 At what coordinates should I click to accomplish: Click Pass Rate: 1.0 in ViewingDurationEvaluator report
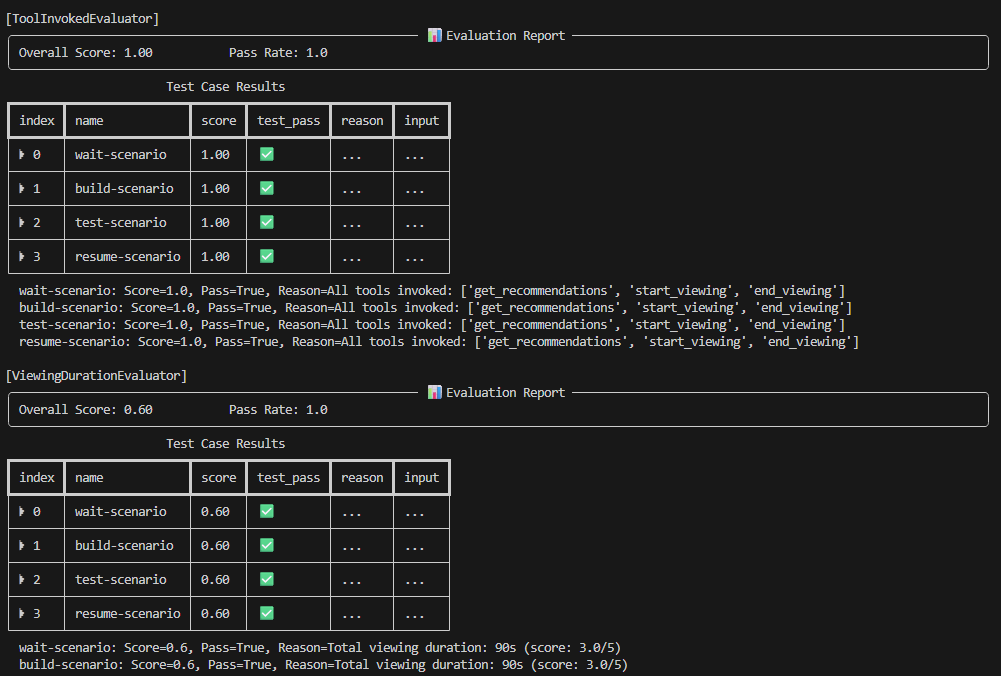click(x=278, y=409)
